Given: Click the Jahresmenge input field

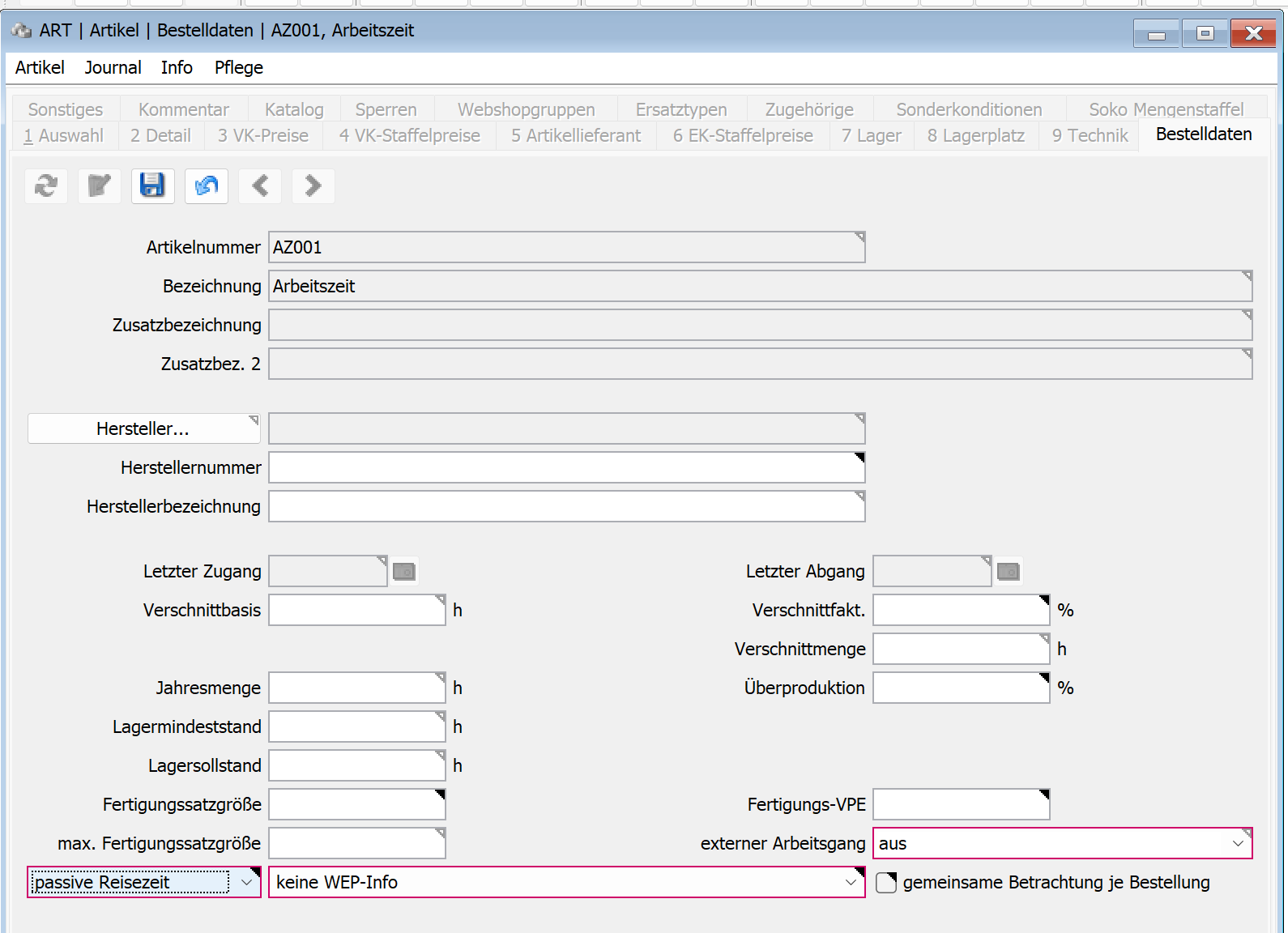Looking at the screenshot, I should (356, 688).
